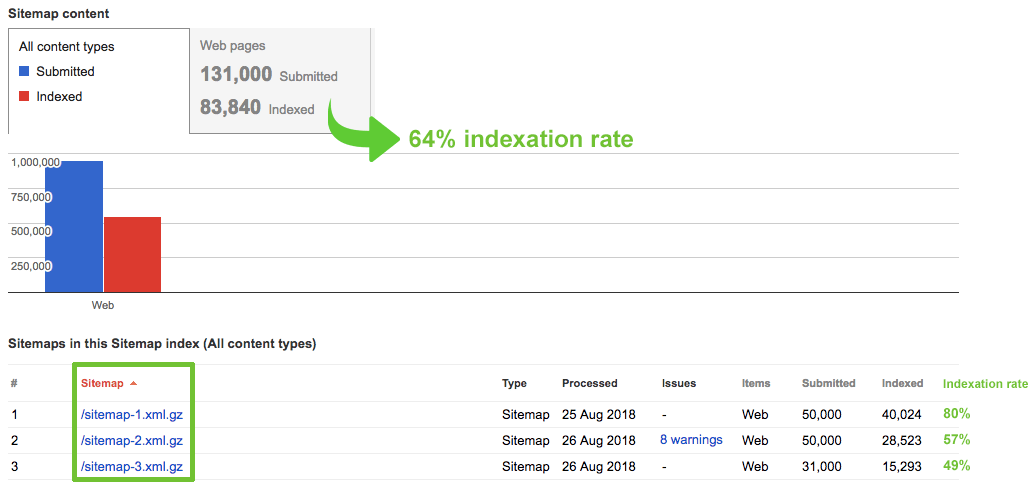Open the /sitemap-3.xml.gz link
The height and width of the screenshot is (482, 1034).
click(131, 466)
